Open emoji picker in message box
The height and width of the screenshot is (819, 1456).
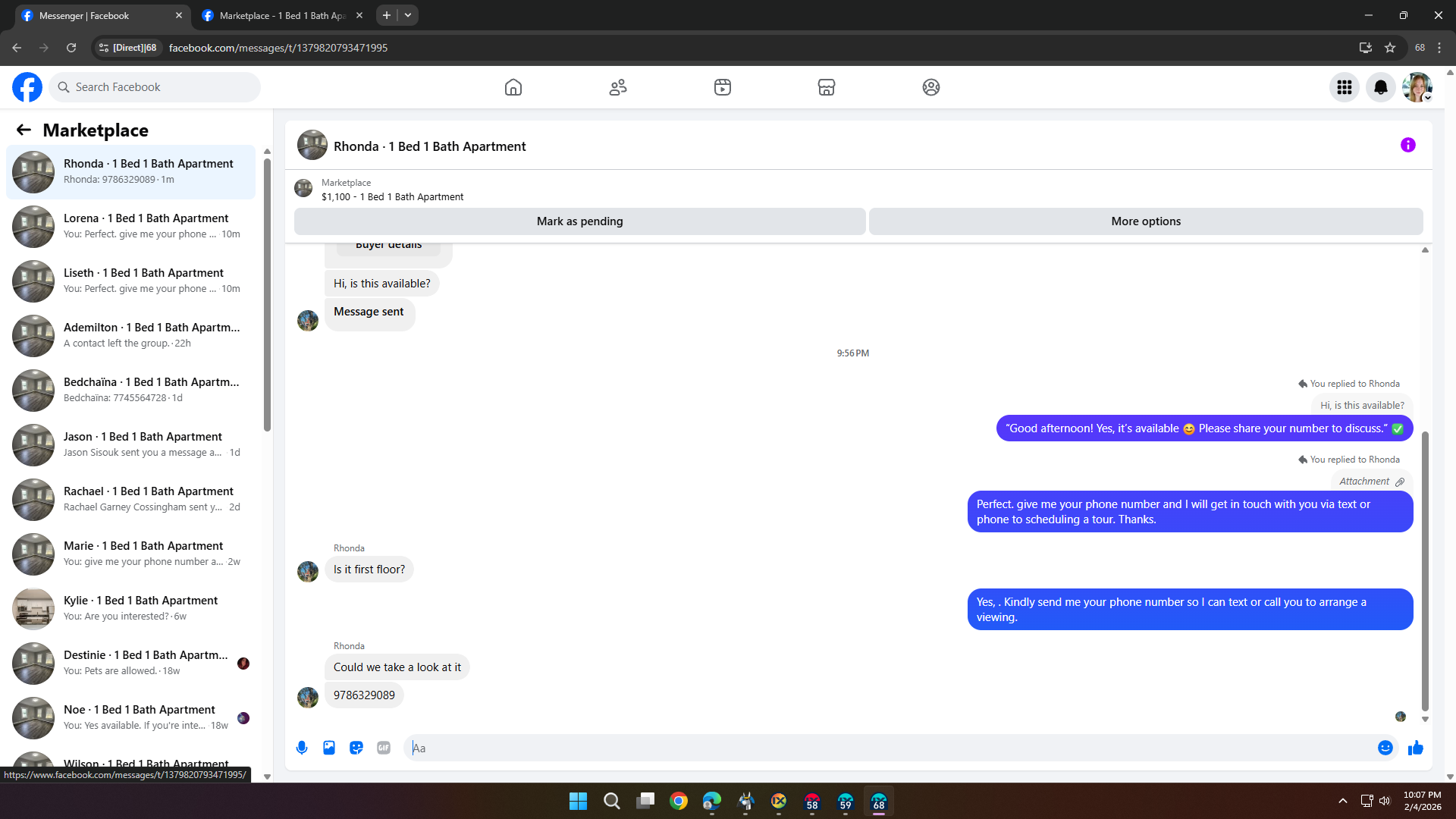(x=1385, y=748)
